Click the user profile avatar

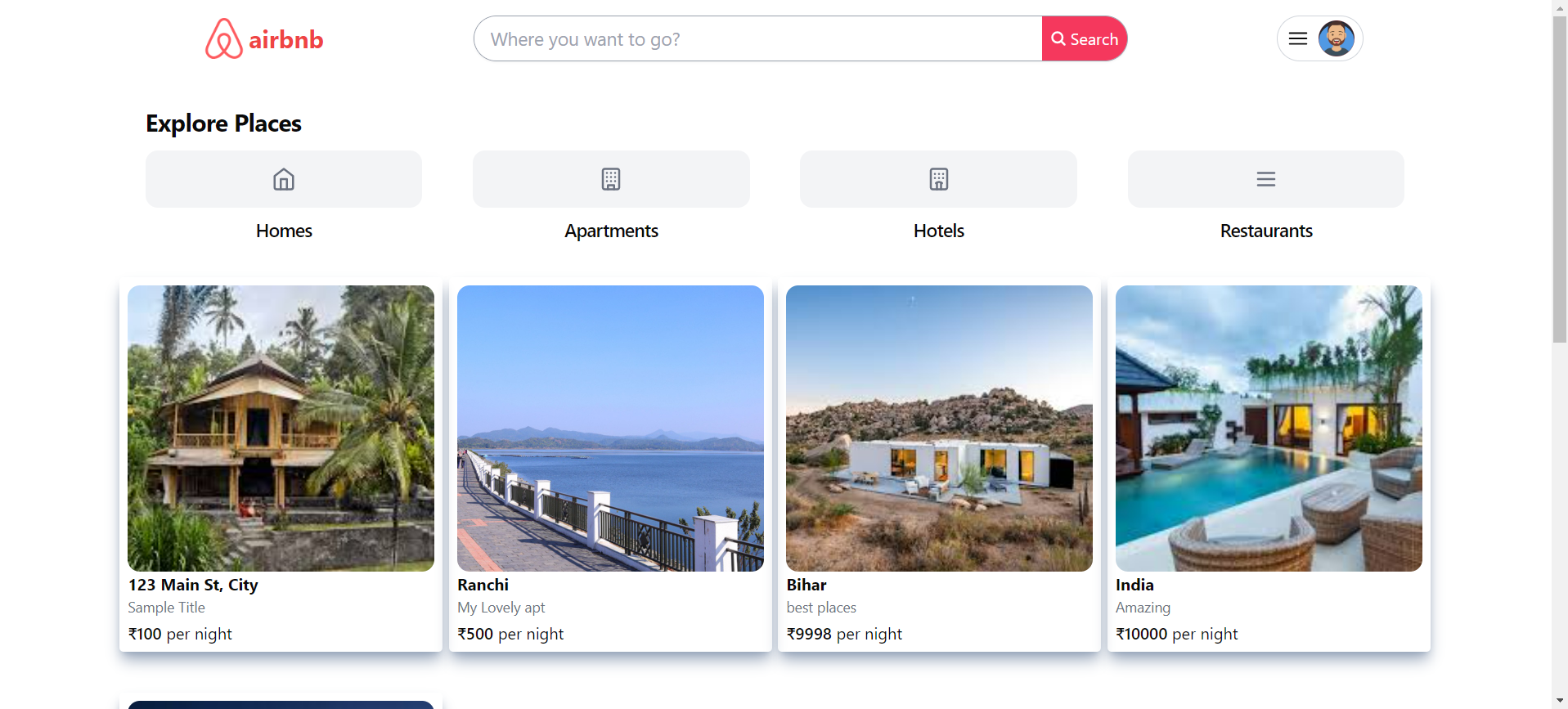pos(1336,38)
